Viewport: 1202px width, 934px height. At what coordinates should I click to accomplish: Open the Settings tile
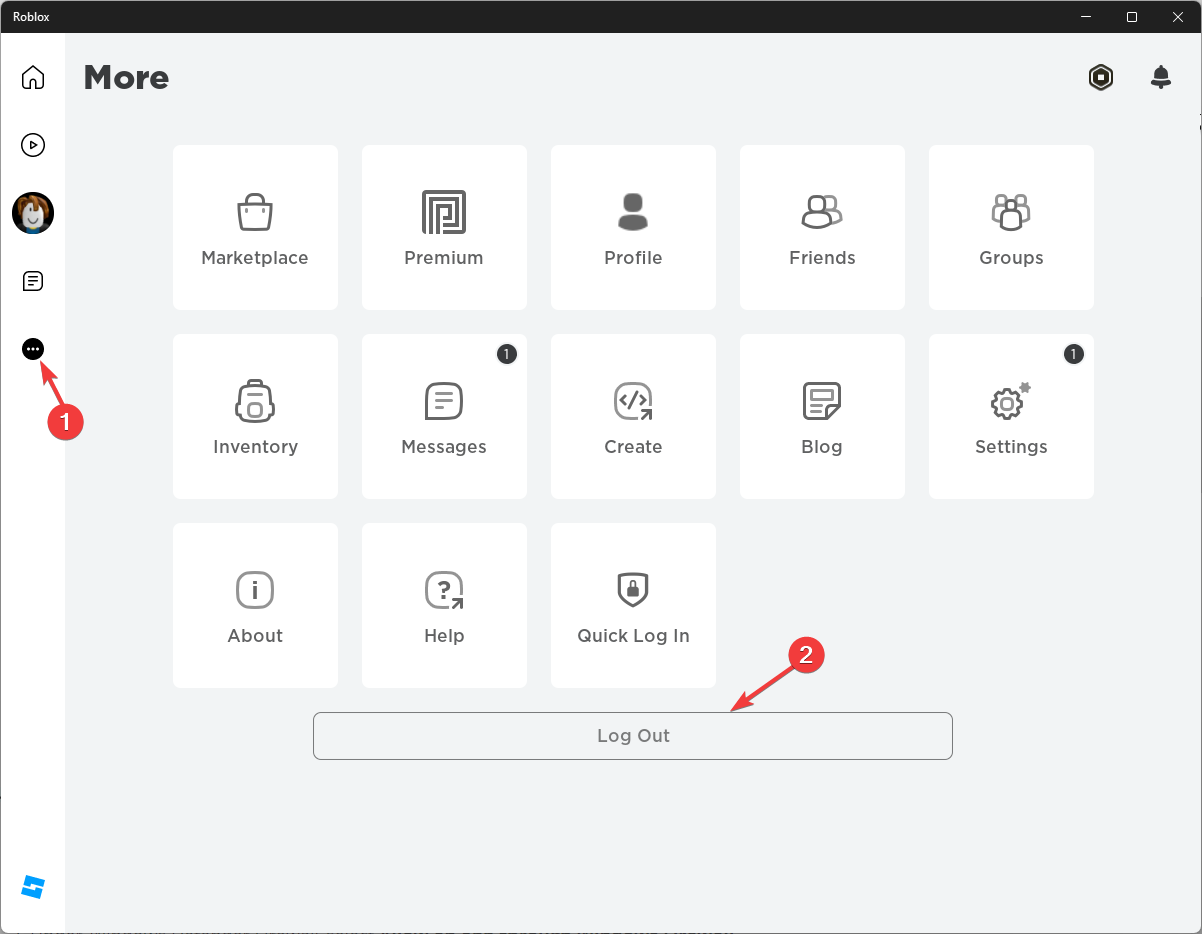(1011, 416)
